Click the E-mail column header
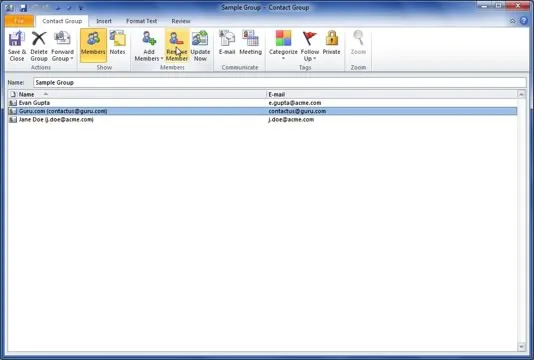The image size is (534, 360). [x=392, y=94]
